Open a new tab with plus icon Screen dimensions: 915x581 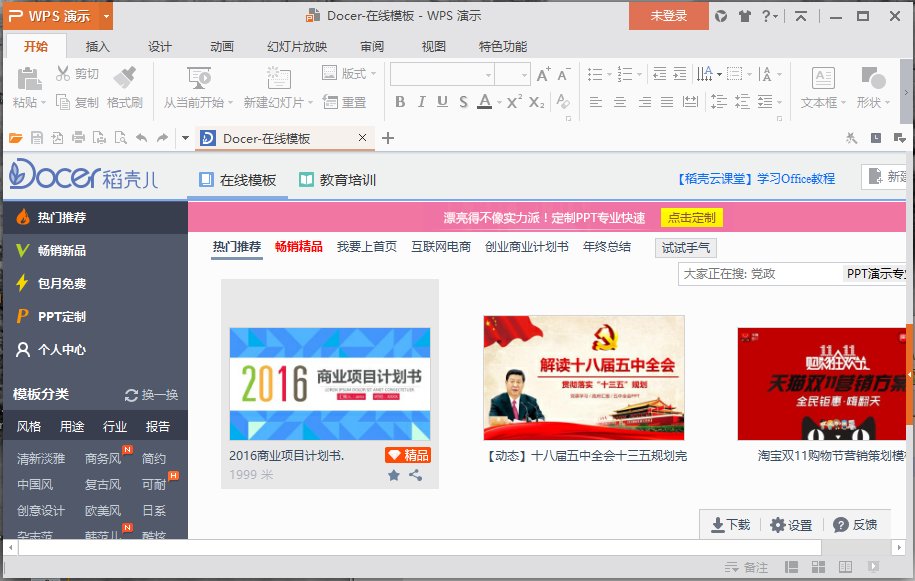coord(389,138)
